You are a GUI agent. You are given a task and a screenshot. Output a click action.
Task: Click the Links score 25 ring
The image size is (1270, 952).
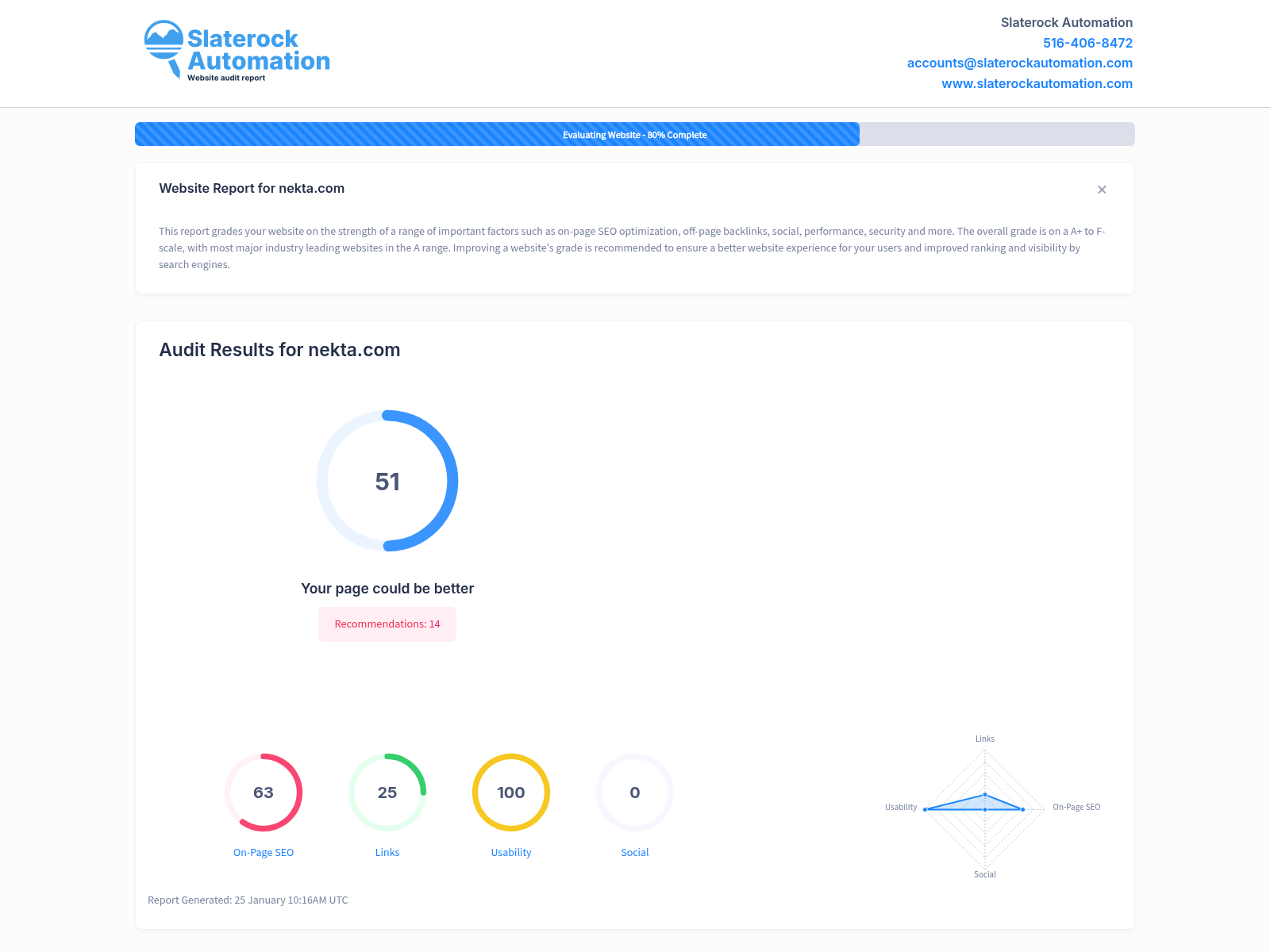[387, 793]
